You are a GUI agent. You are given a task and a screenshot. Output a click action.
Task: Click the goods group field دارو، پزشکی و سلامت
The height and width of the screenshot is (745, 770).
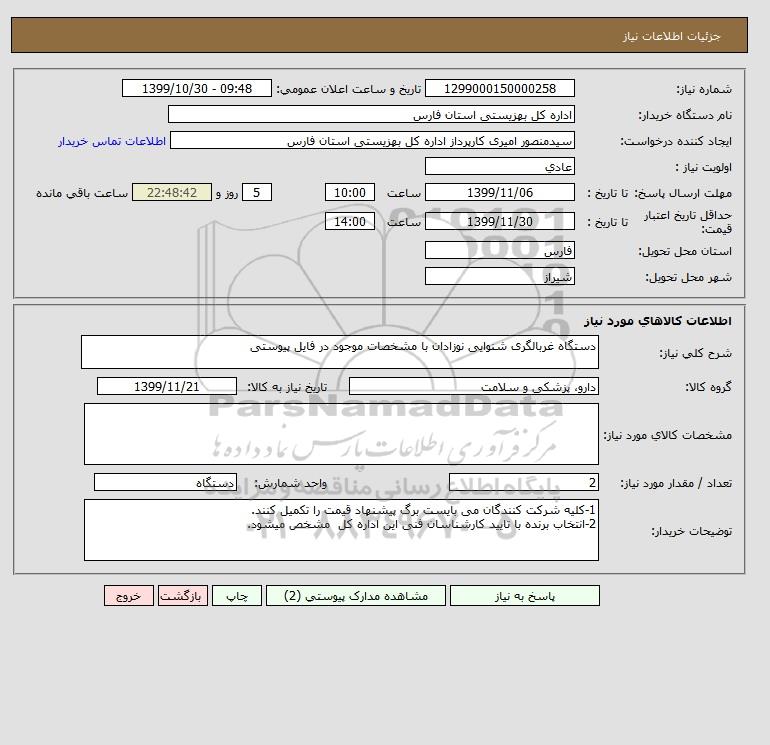473,386
